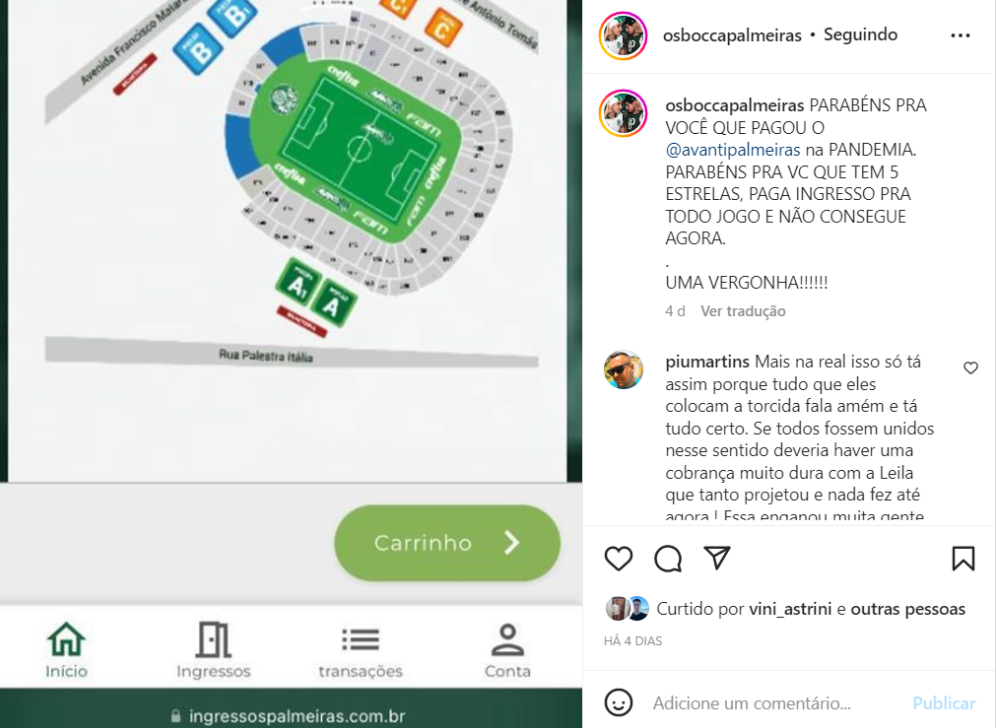Viewport: 997px width, 728px height.
Task: Select the transações list icon
Action: pyautogui.click(x=361, y=640)
